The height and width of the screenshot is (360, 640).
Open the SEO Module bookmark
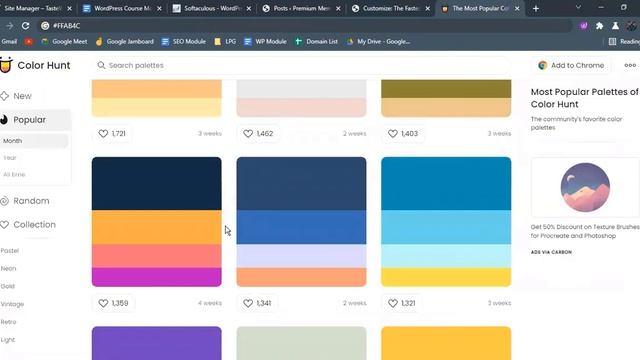point(184,42)
